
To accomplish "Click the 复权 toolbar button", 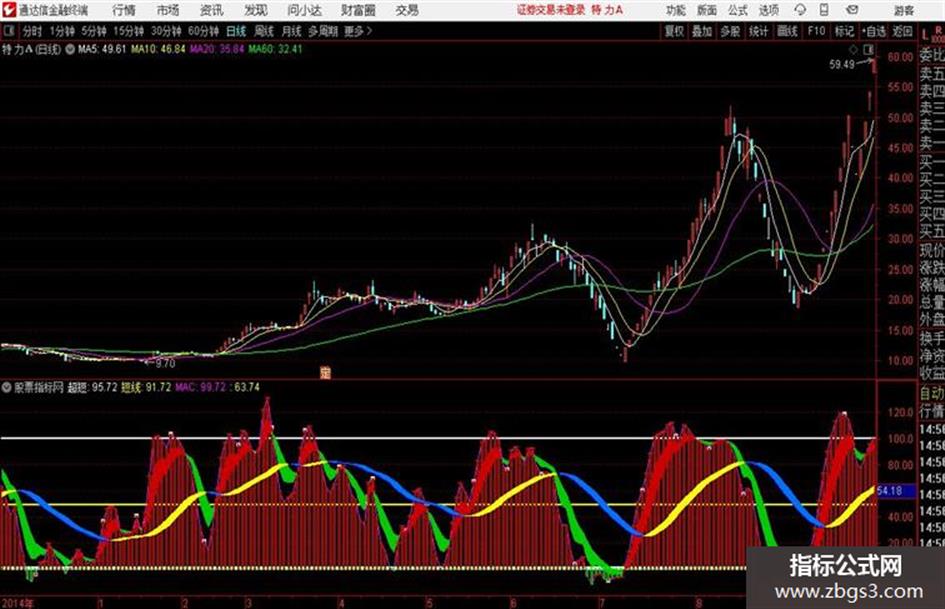I will (x=674, y=31).
